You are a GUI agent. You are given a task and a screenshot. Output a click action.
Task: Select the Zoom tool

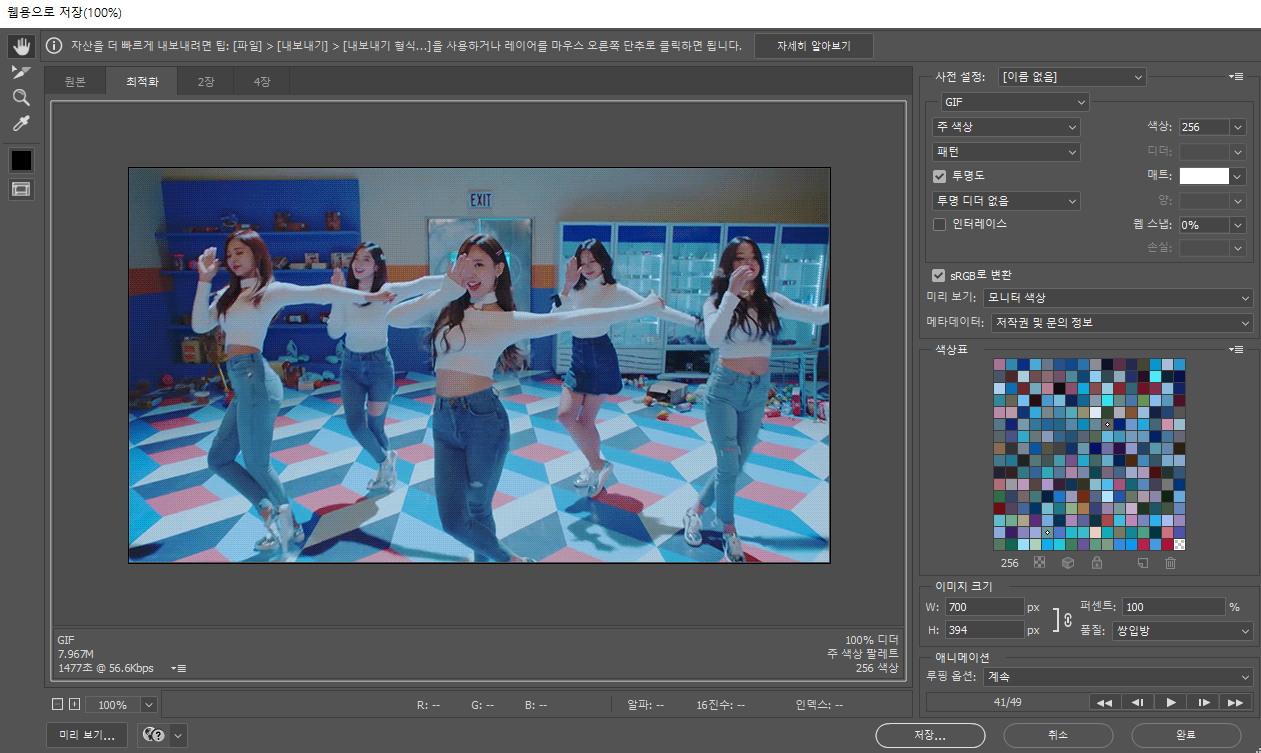[21, 98]
